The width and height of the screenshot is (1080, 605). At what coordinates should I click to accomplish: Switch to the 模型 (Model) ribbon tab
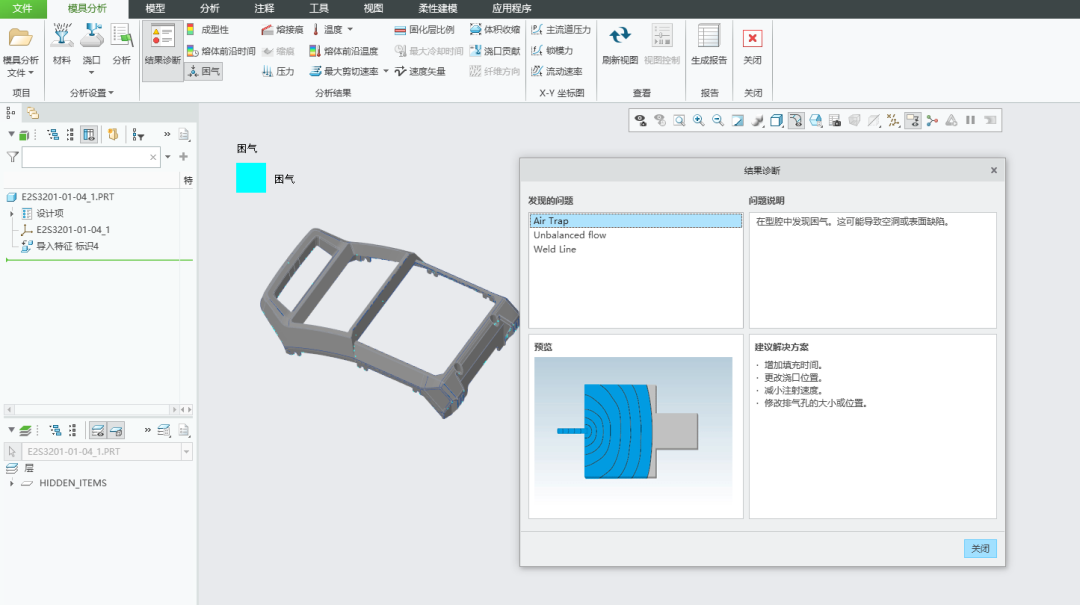[155, 9]
